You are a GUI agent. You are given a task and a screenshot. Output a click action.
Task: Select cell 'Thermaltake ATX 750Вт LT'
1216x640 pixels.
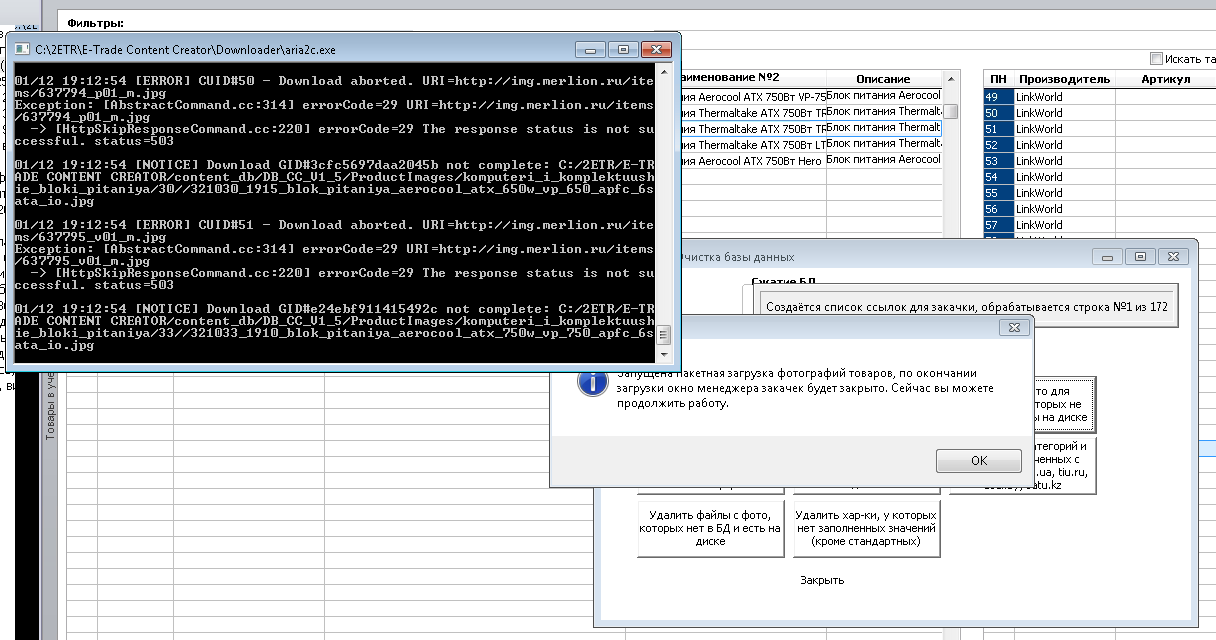(754, 145)
